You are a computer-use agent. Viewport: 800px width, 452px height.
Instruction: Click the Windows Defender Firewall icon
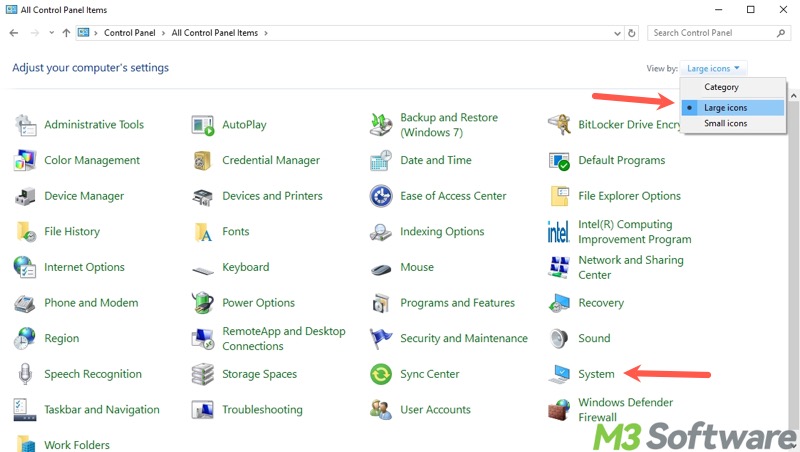(x=559, y=410)
